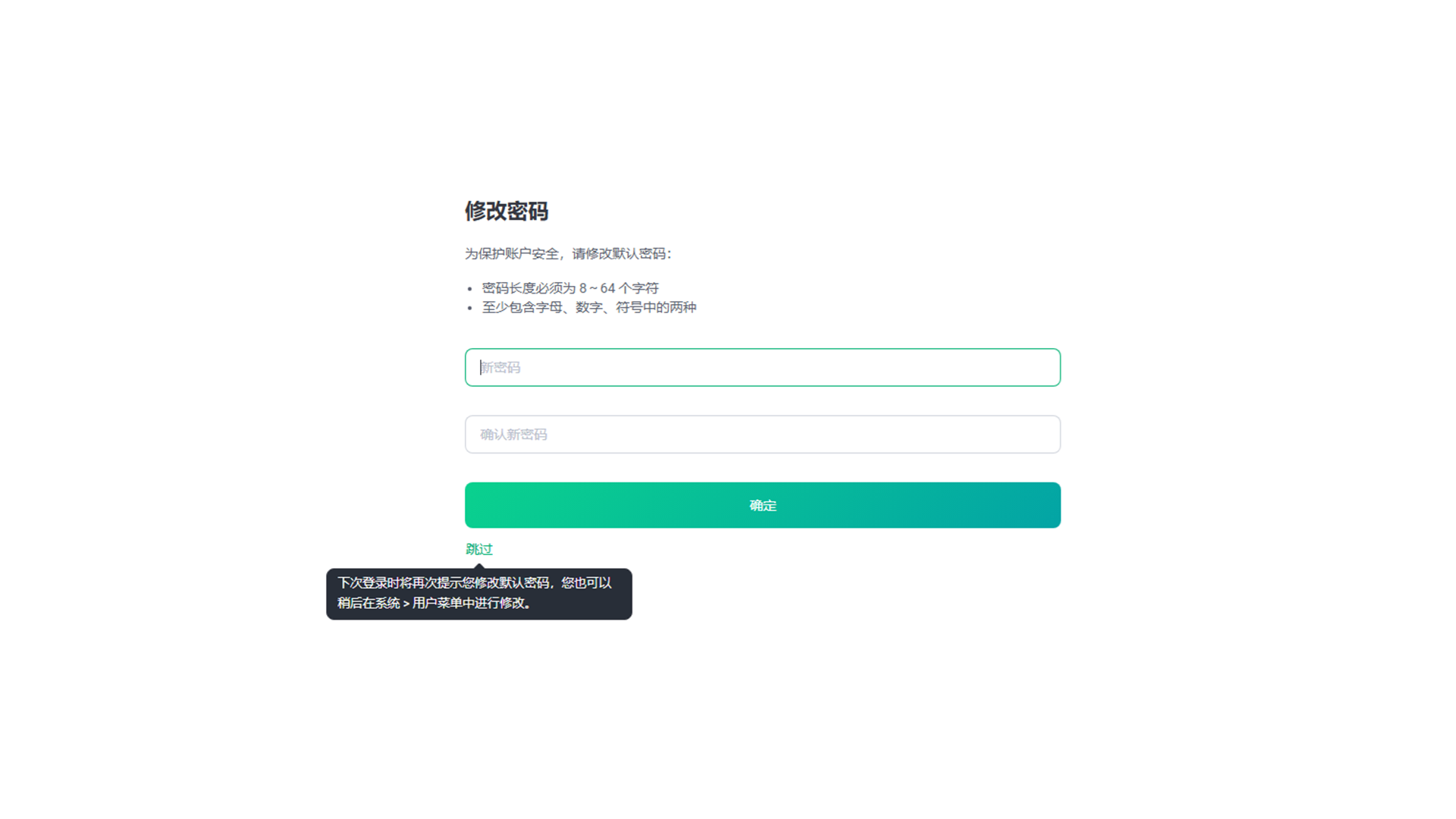Click the 字母、数字、符号 complexity rule
This screenshot has width=1456, height=819.
pyautogui.click(x=589, y=307)
